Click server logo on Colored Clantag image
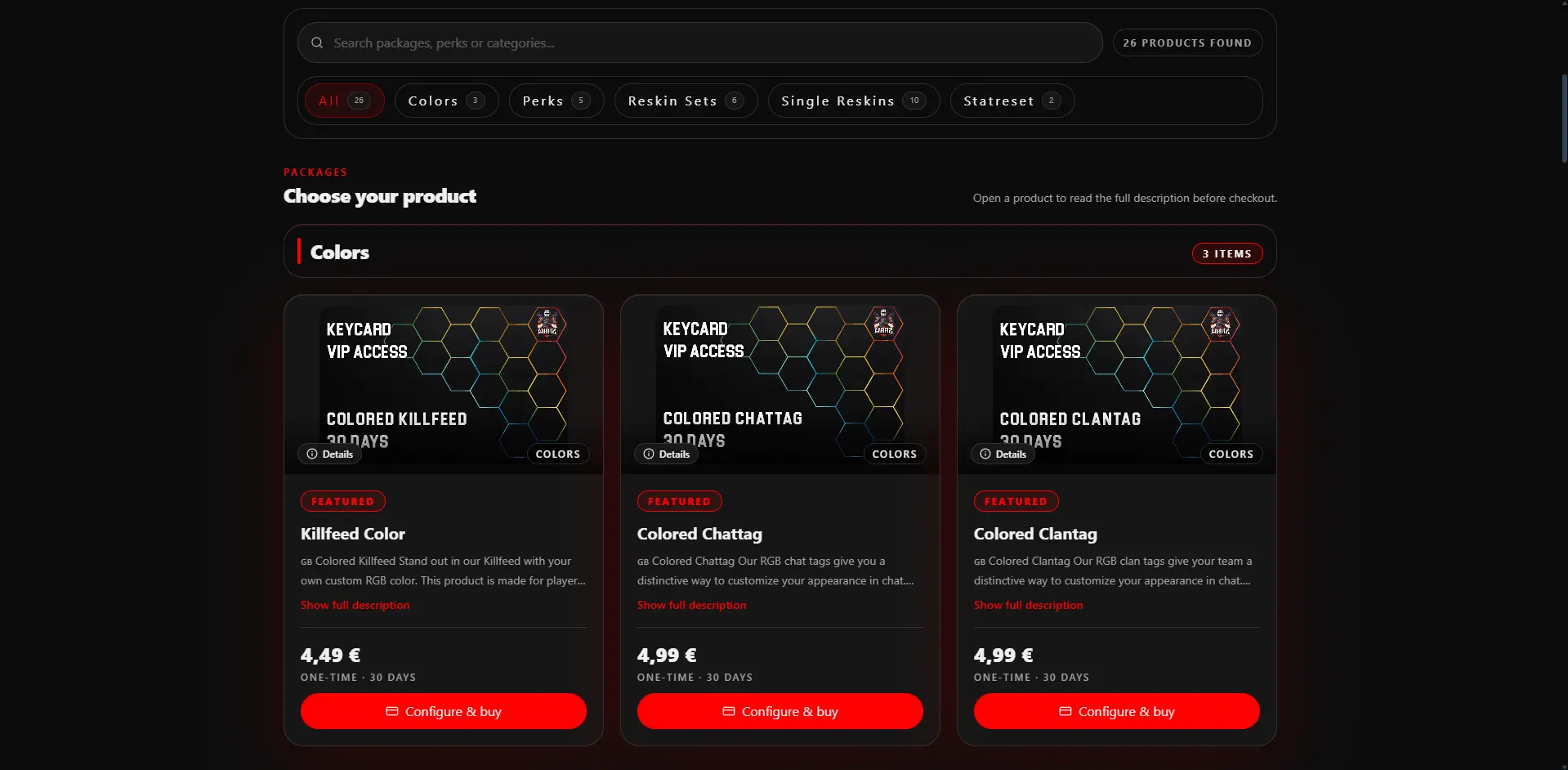Image resolution: width=1568 pixels, height=770 pixels. [x=1221, y=324]
